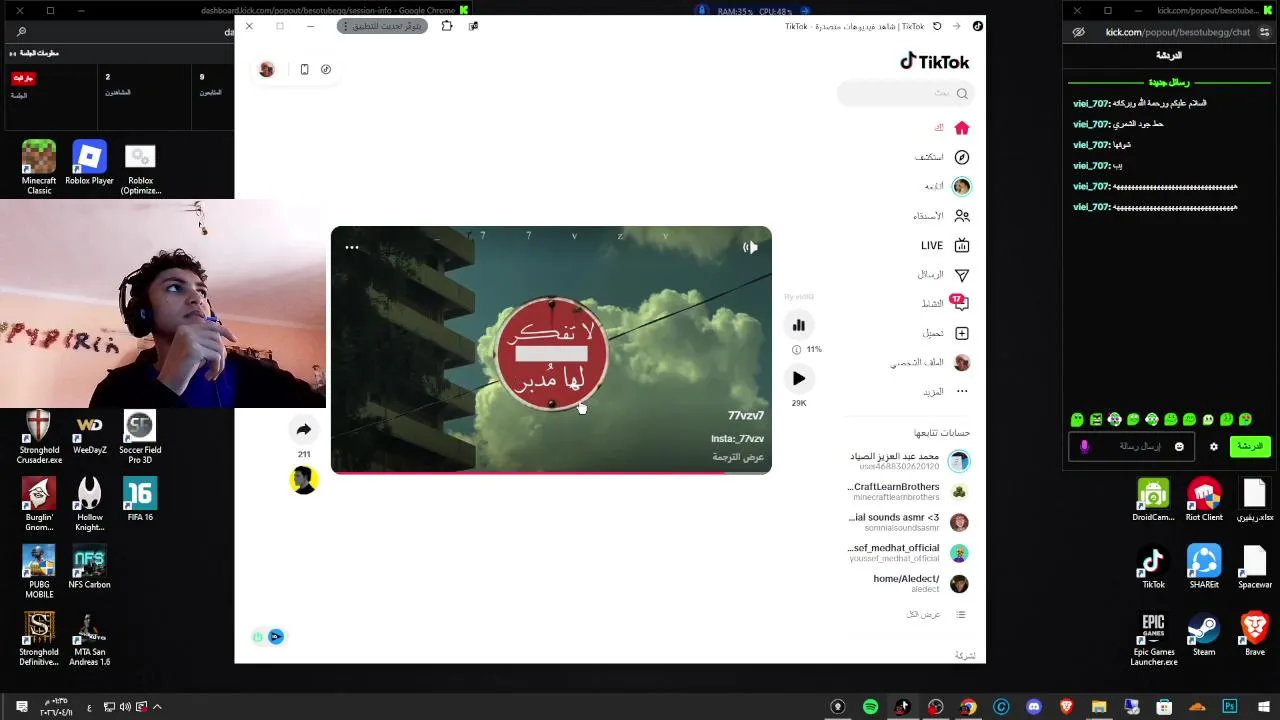Open the Friends sidebar item
This screenshot has width=1280, height=720.
pos(942,216)
